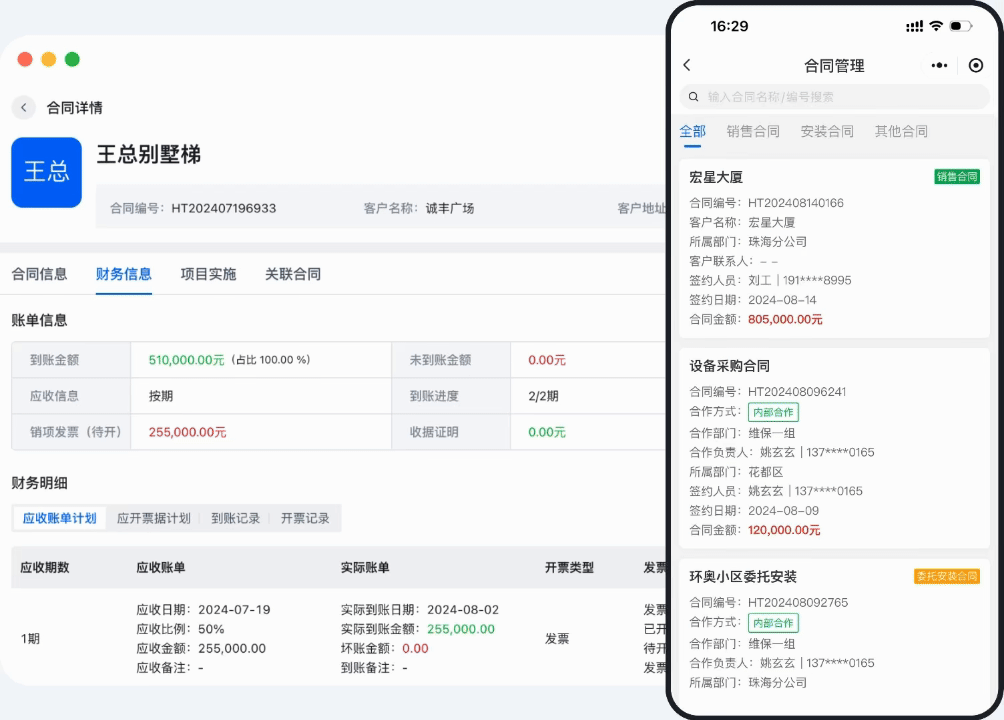The width and height of the screenshot is (1004, 720).
Task: Open the 到账记录 sub-tab
Action: 236,518
